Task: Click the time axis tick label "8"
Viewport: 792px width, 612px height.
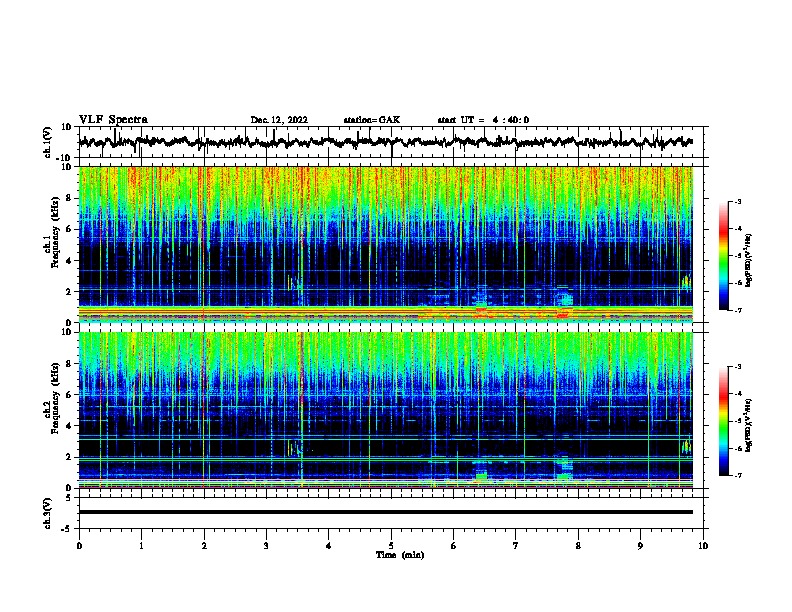Action: [x=578, y=546]
